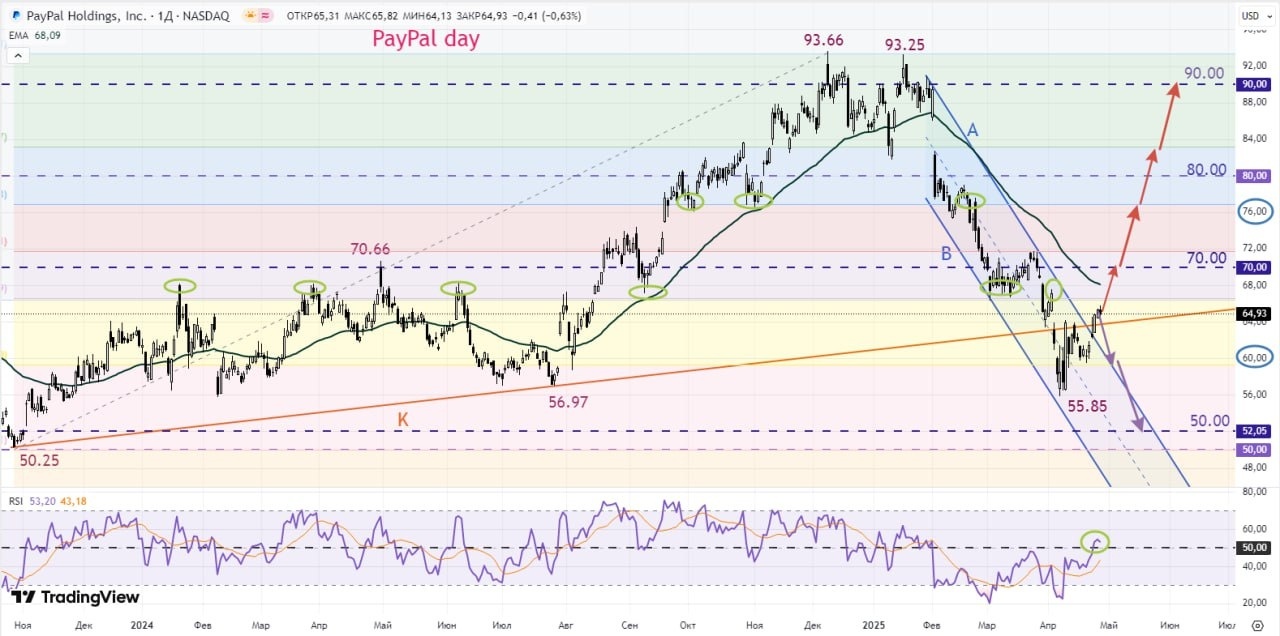Click the 70.66 high annotation
The width and height of the screenshot is (1280, 636).
click(370, 249)
